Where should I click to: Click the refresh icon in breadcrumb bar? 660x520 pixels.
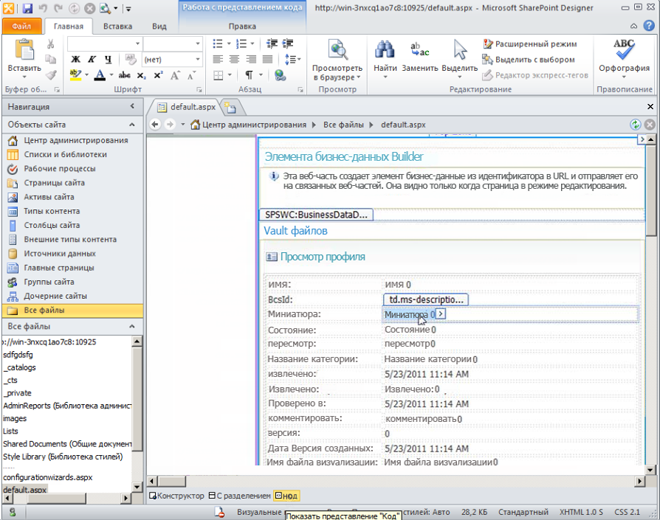click(x=635, y=125)
